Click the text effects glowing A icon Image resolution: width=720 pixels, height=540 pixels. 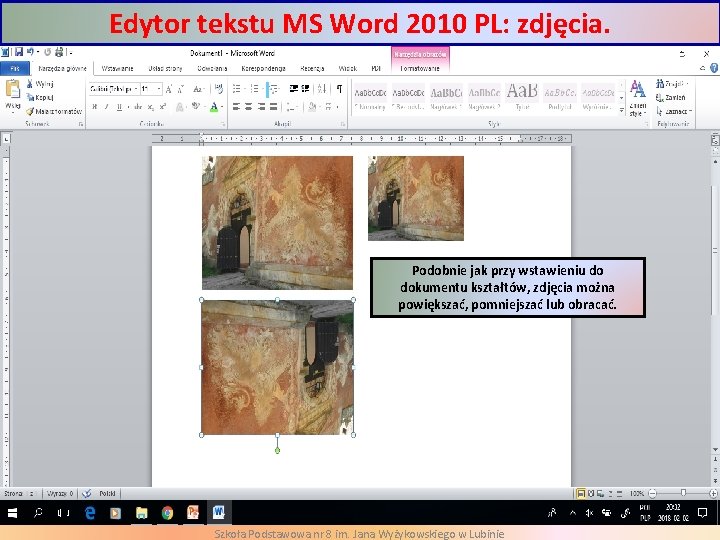pos(180,107)
